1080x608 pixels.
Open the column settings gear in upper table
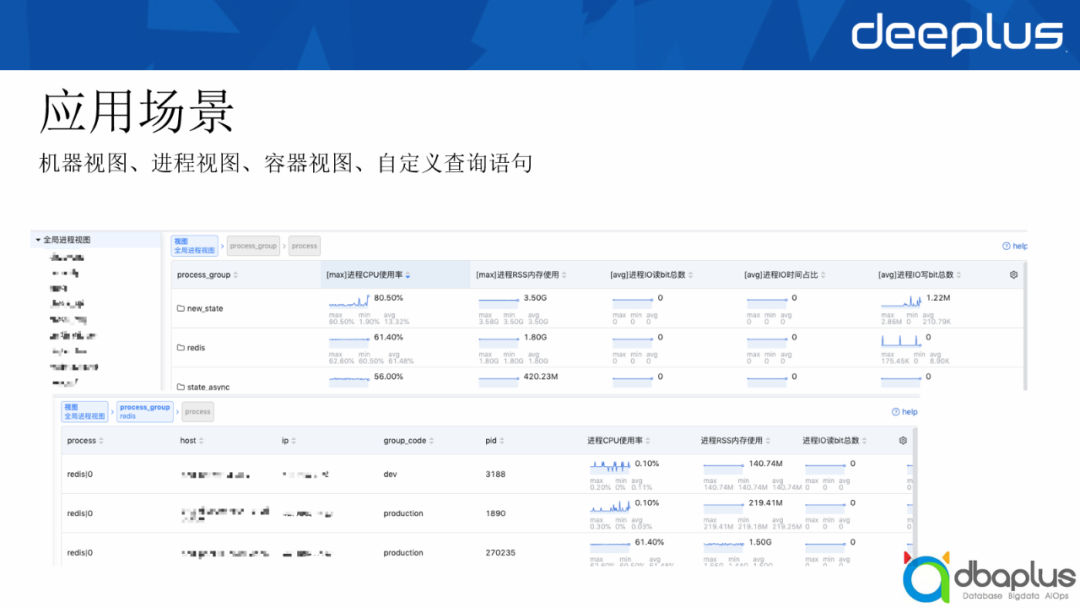point(1014,275)
